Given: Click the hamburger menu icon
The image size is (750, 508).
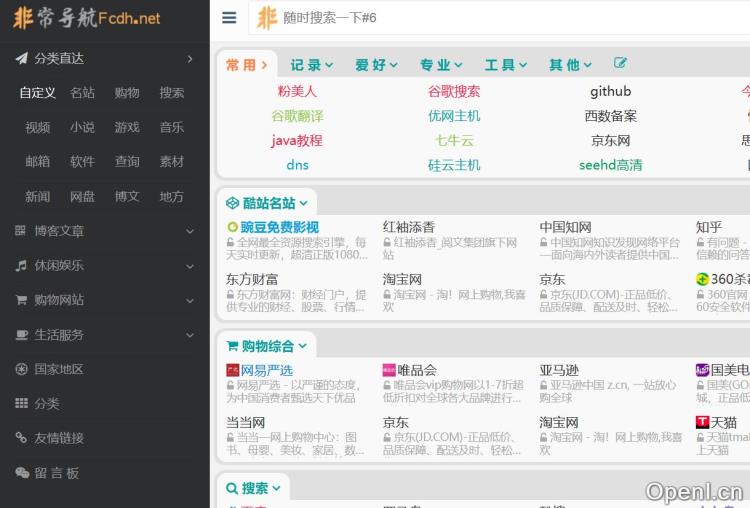Looking at the screenshot, I should 229,18.
